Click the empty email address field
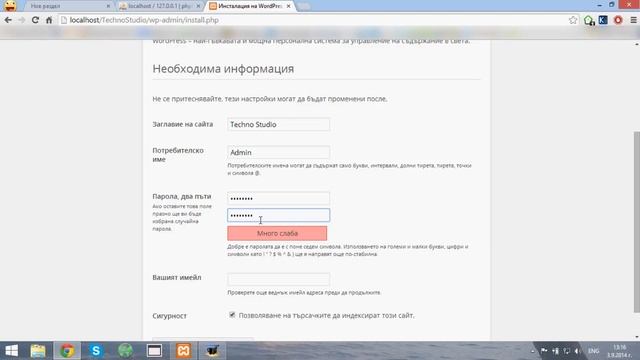Image resolution: width=640 pixels, height=360 pixels. click(278, 279)
